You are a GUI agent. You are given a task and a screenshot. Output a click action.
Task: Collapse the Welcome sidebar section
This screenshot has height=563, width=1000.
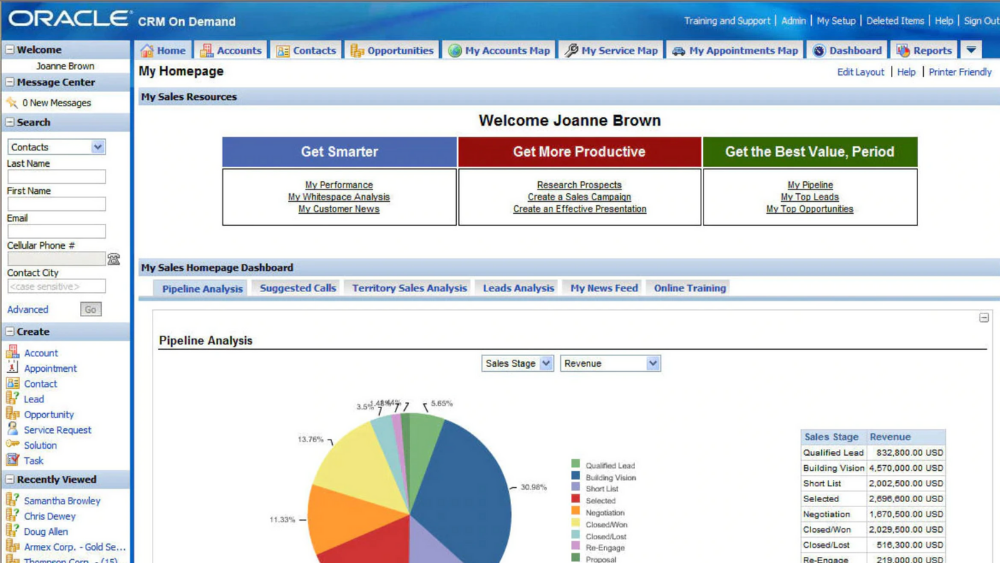(10, 49)
